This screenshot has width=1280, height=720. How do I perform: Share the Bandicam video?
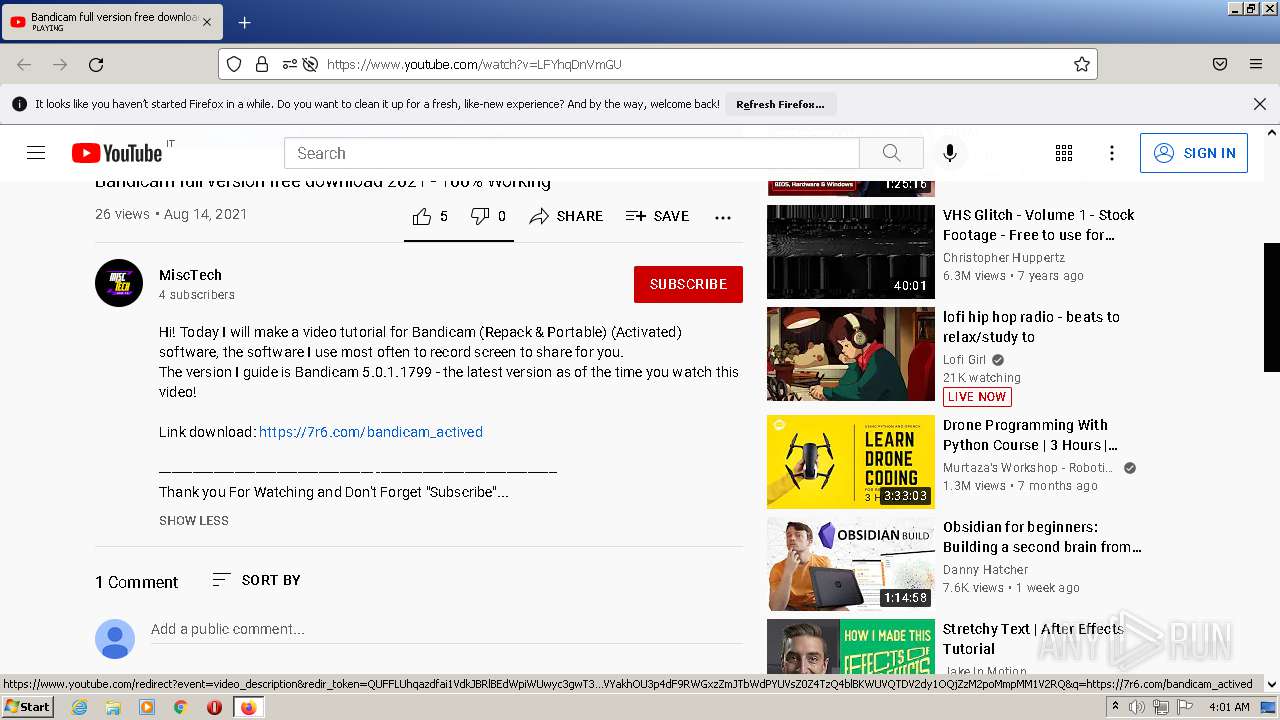tap(566, 216)
